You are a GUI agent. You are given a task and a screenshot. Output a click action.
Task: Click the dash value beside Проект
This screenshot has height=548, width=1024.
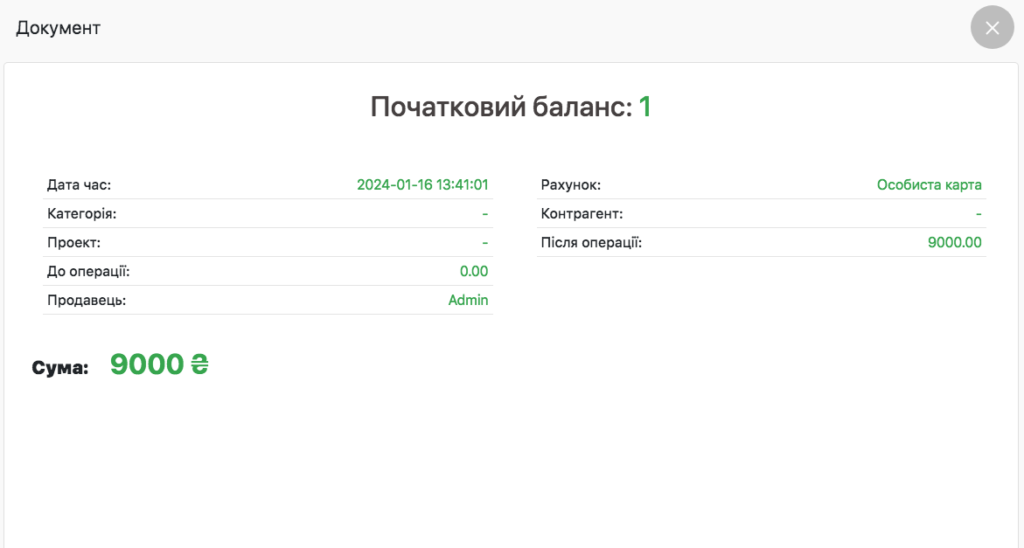coord(484,243)
